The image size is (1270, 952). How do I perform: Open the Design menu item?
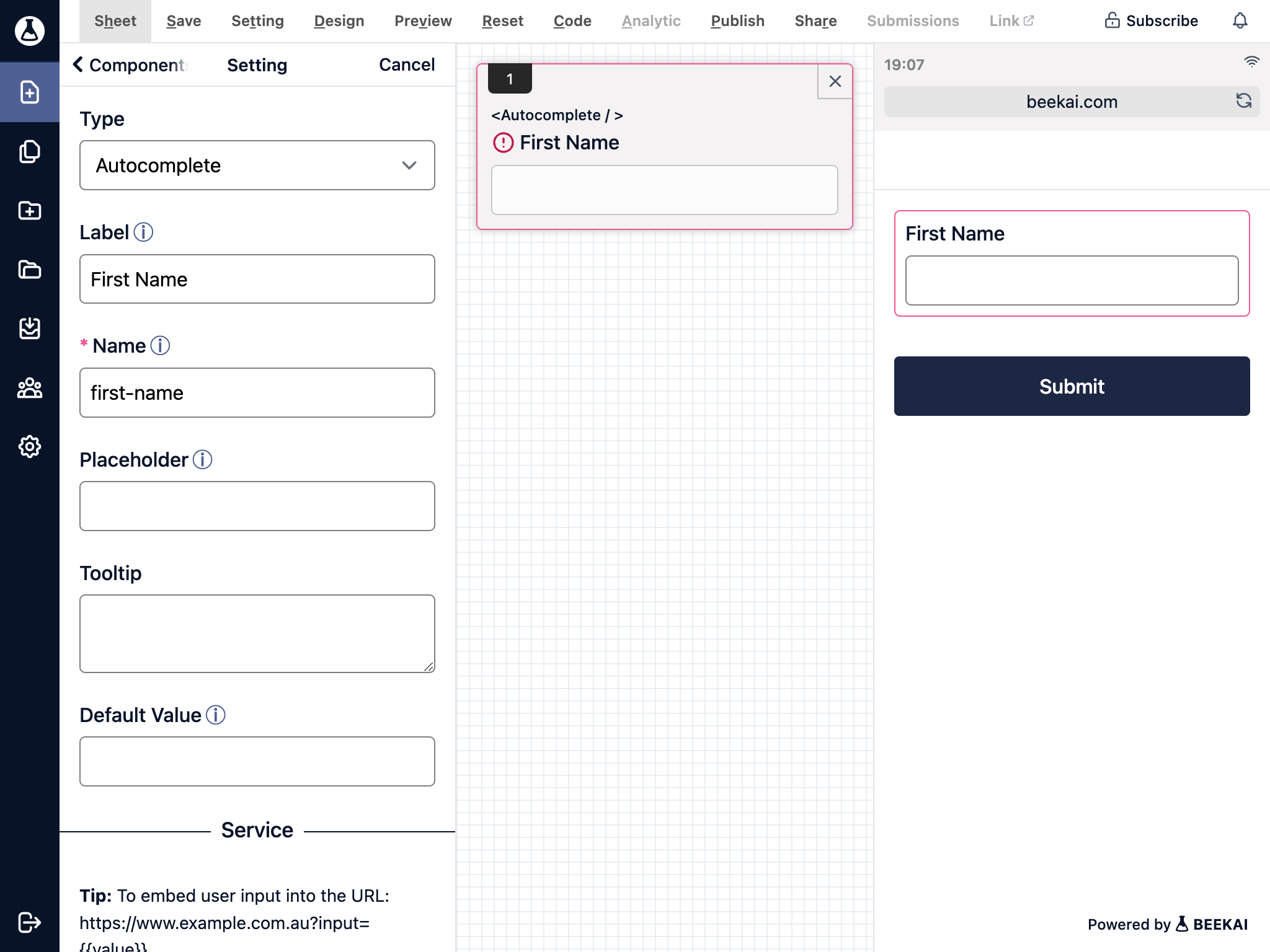click(x=339, y=21)
